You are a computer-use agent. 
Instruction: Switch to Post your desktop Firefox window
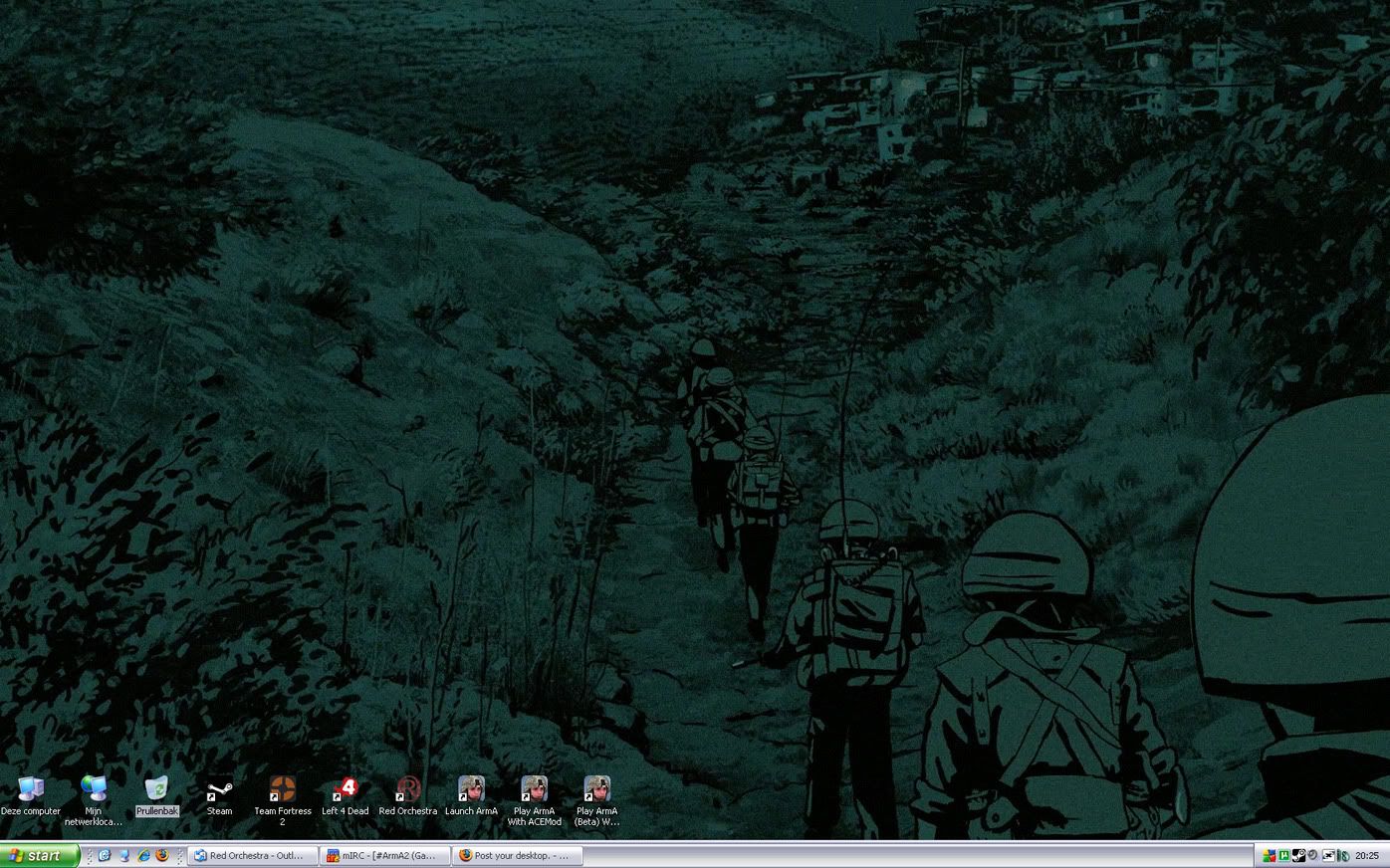(x=517, y=856)
